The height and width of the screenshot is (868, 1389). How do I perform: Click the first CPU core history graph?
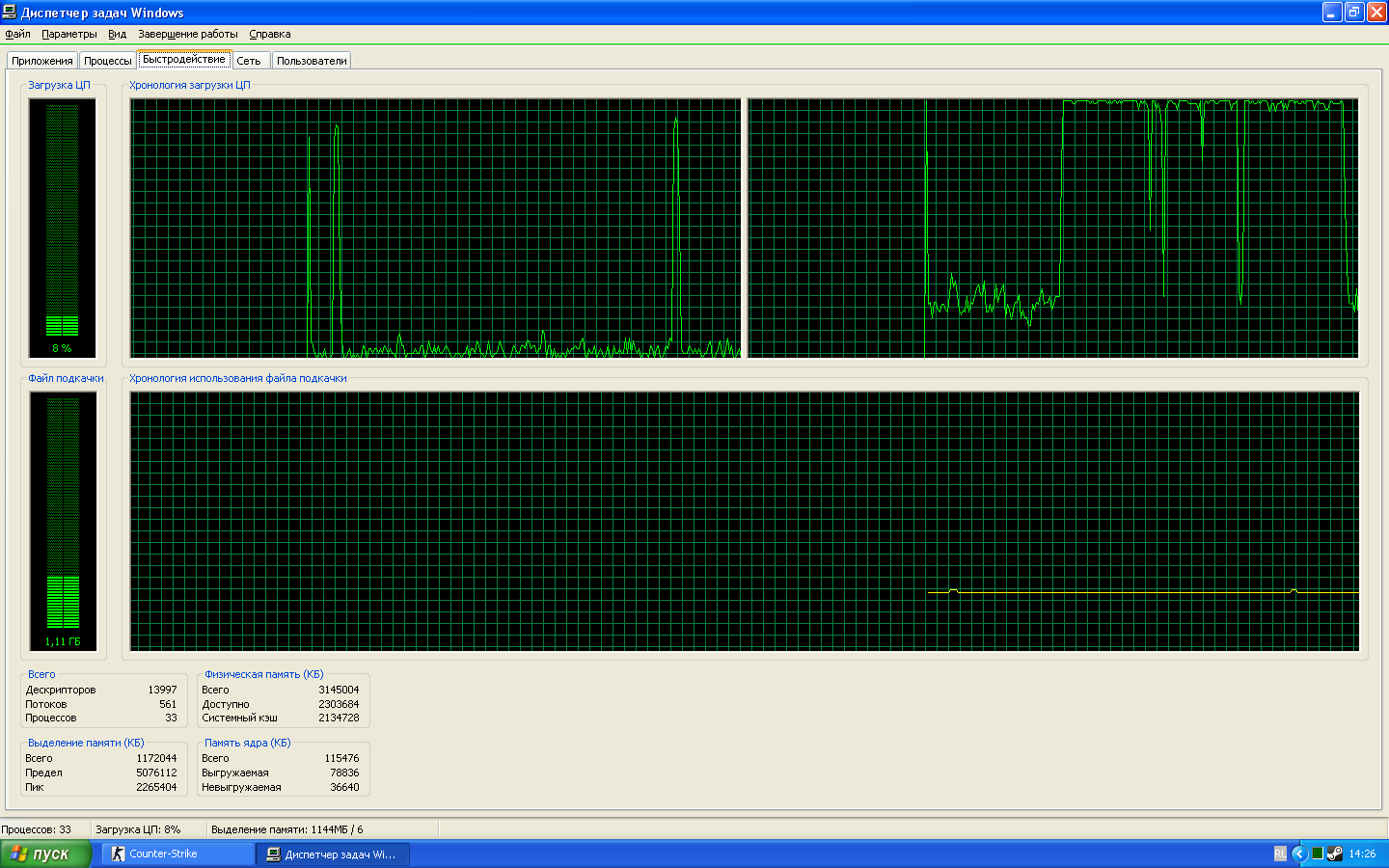point(436,228)
